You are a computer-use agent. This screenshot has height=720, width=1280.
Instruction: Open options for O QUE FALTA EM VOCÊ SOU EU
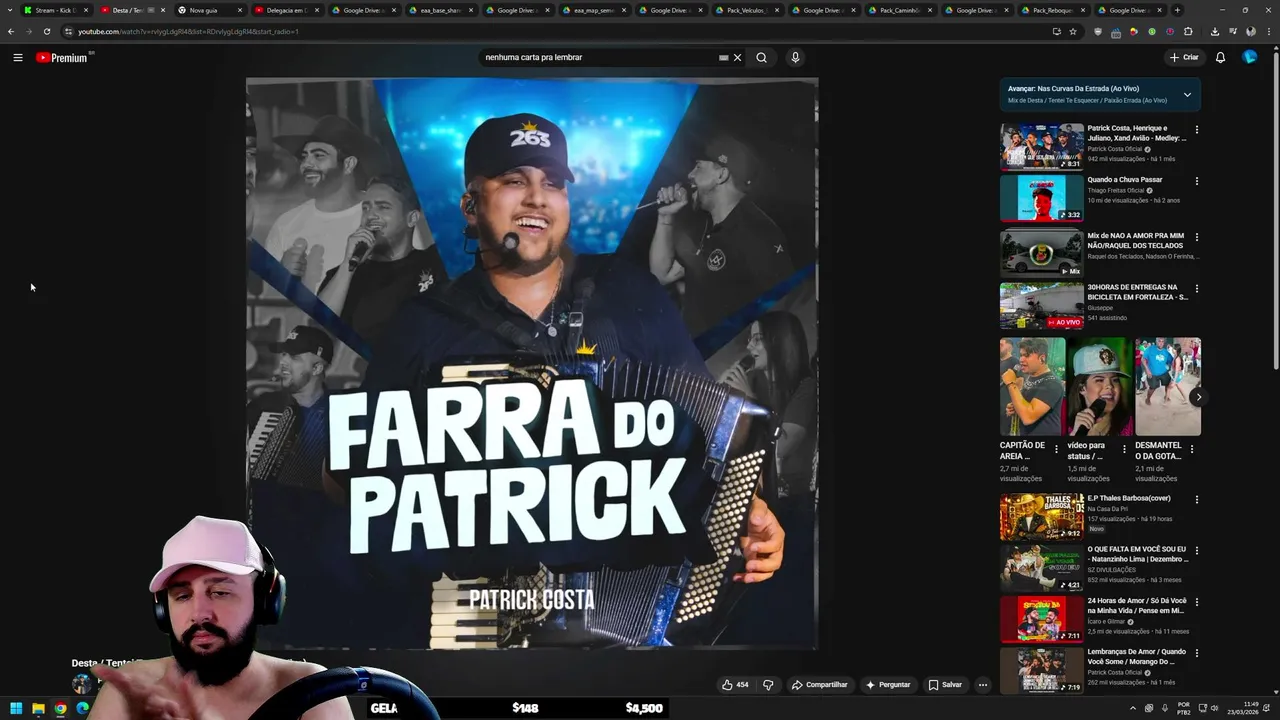[x=1196, y=551]
